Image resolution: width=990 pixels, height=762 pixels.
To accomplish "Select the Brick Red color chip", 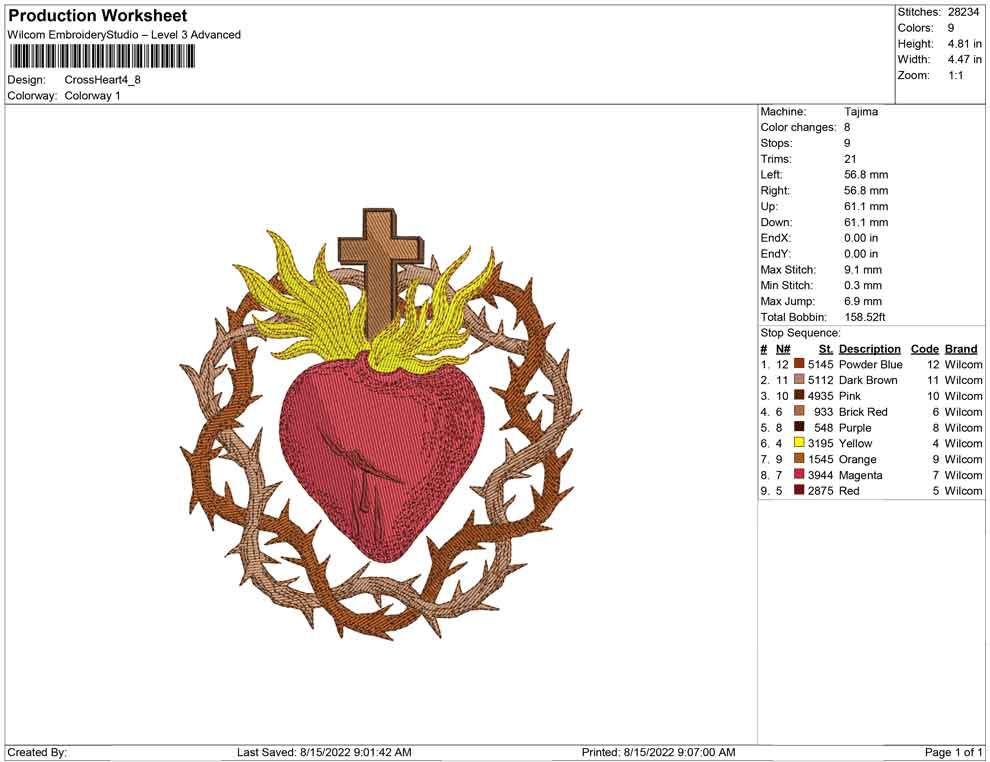I will tap(798, 411).
